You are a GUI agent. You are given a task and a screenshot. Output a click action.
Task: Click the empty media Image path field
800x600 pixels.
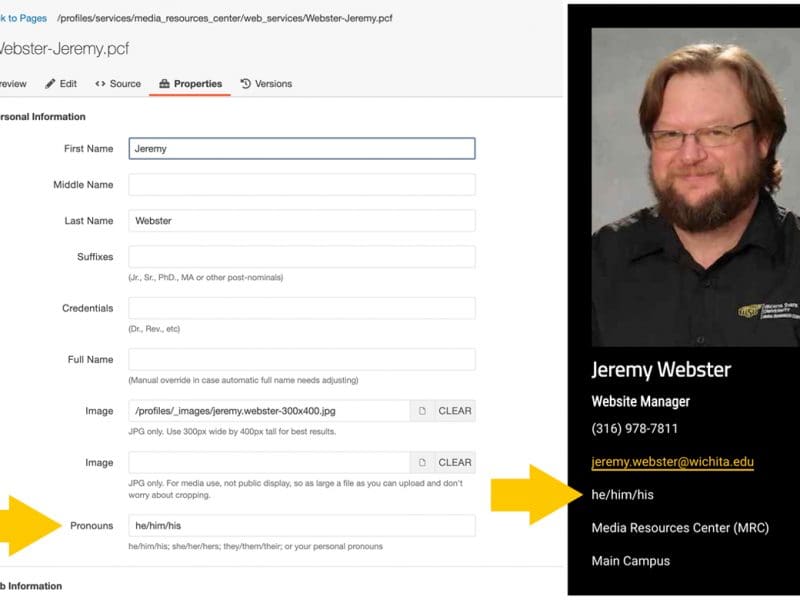click(x=269, y=462)
